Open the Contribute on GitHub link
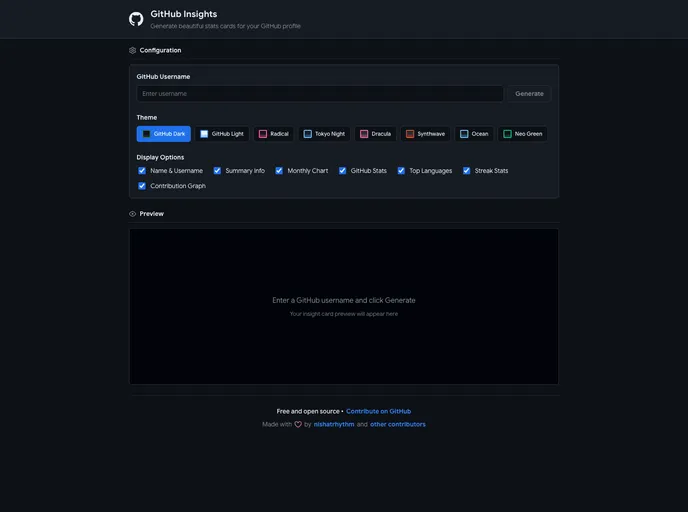 379,412
